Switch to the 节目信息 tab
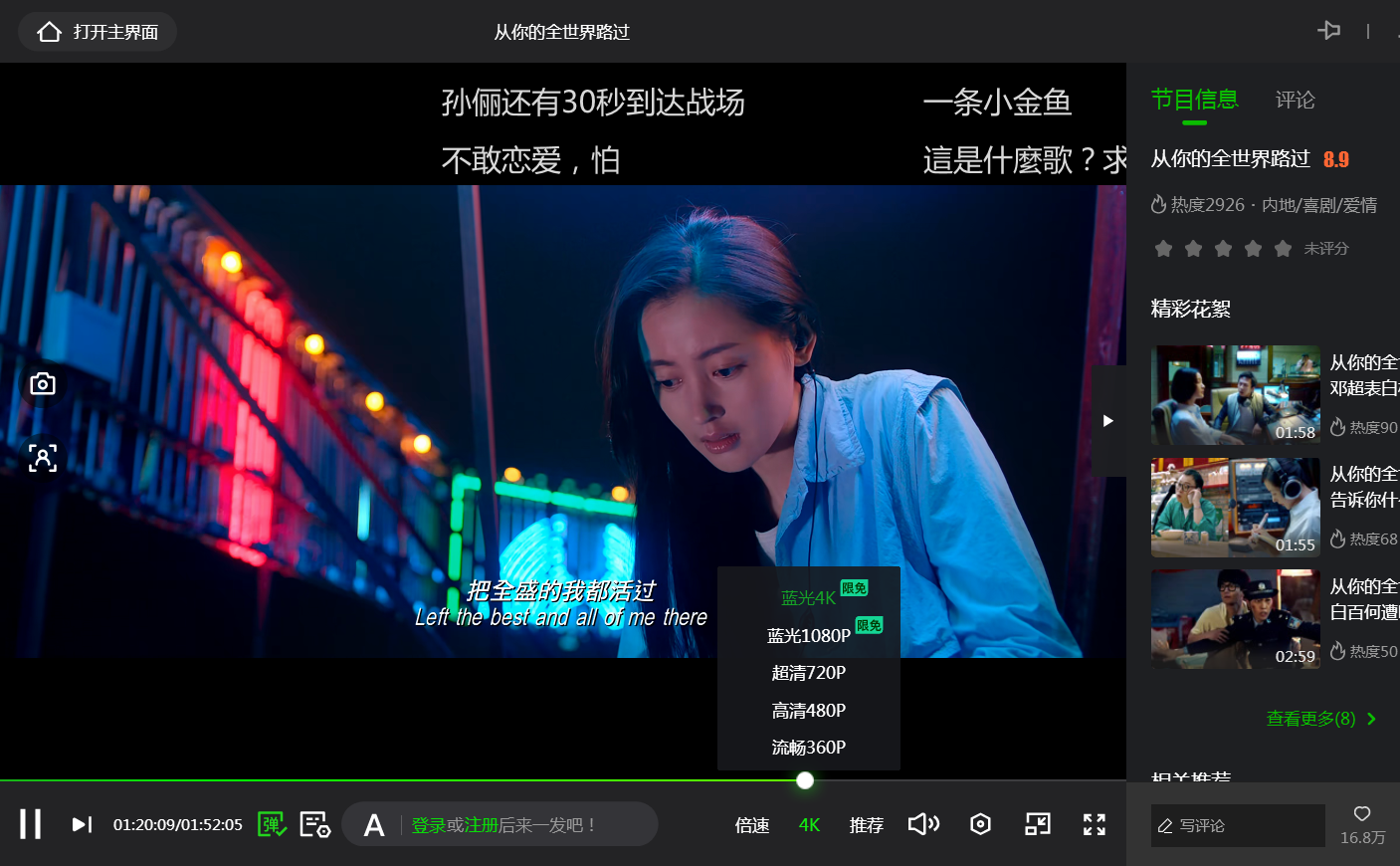 point(1195,100)
